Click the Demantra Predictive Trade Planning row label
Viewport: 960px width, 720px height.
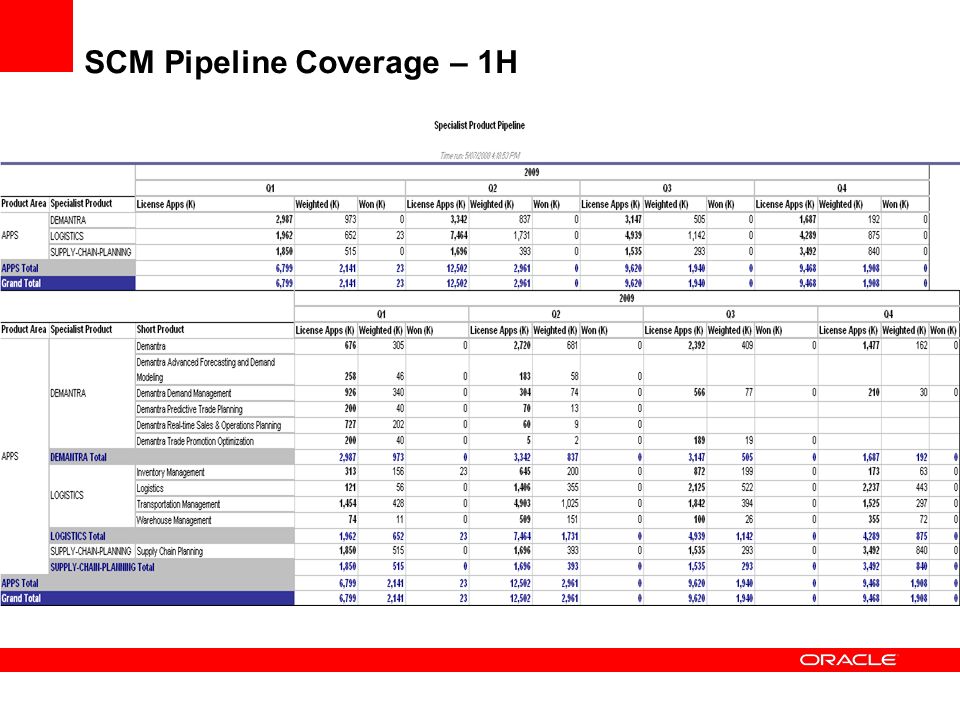pyautogui.click(x=189, y=409)
